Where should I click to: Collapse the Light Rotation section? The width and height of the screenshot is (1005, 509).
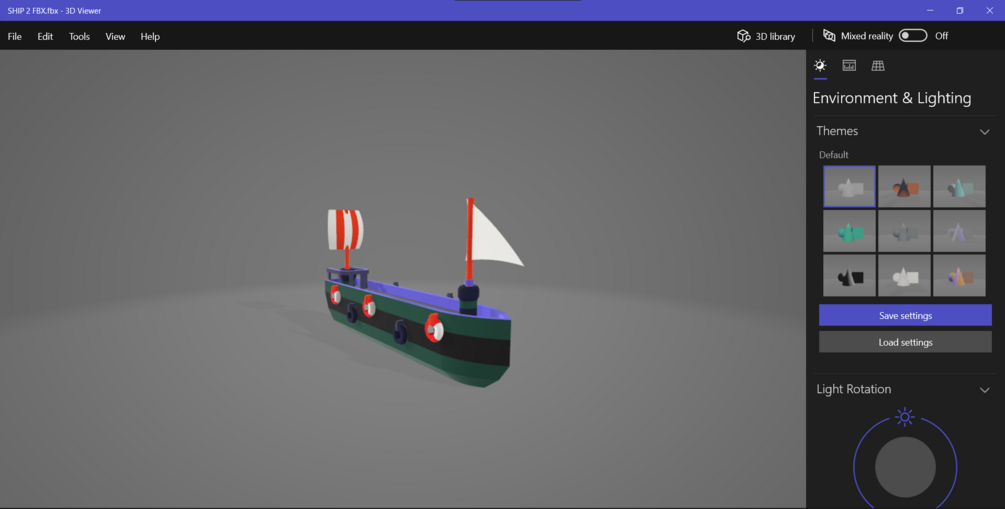pyautogui.click(x=984, y=390)
